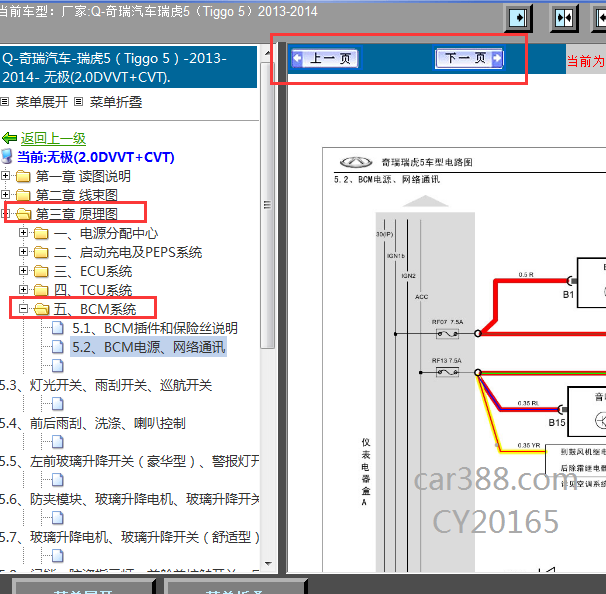Click folder icon of 第一章 读图说明
Image resolution: width=606 pixels, height=594 pixels.
pos(23,177)
